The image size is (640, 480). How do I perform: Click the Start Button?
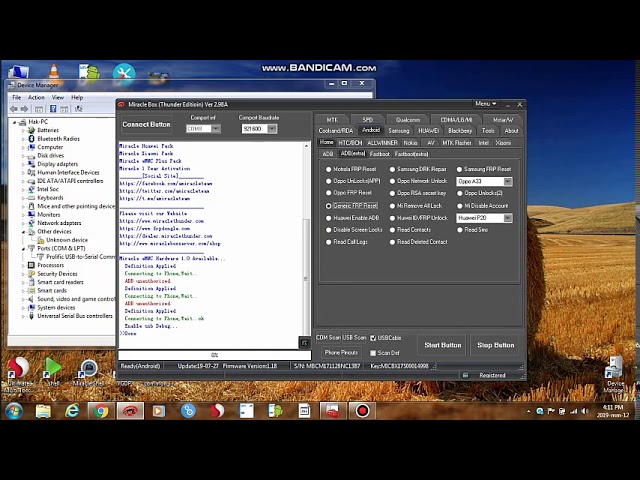pyautogui.click(x=442, y=345)
